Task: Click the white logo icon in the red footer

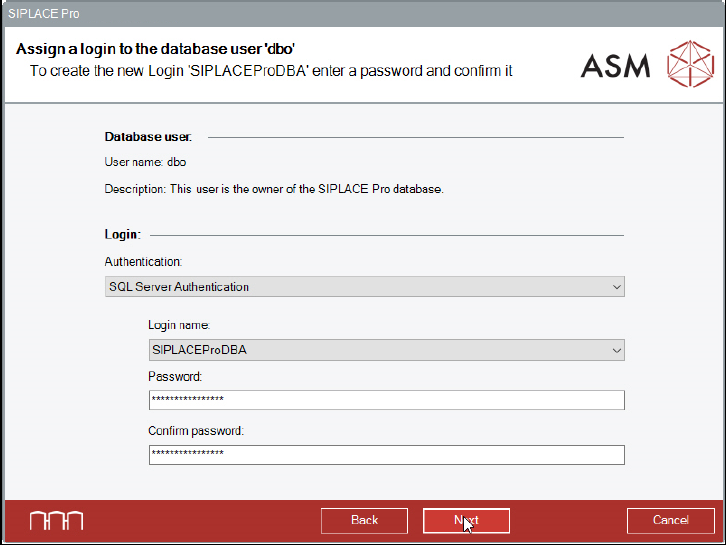Action: pyautogui.click(x=56, y=520)
